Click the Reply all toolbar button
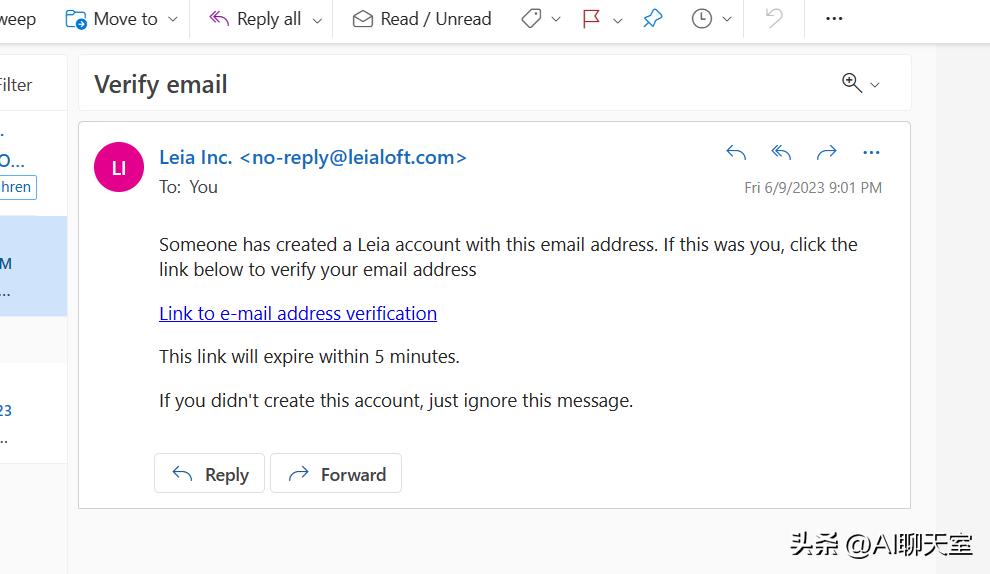This screenshot has width=990, height=574. [x=256, y=19]
